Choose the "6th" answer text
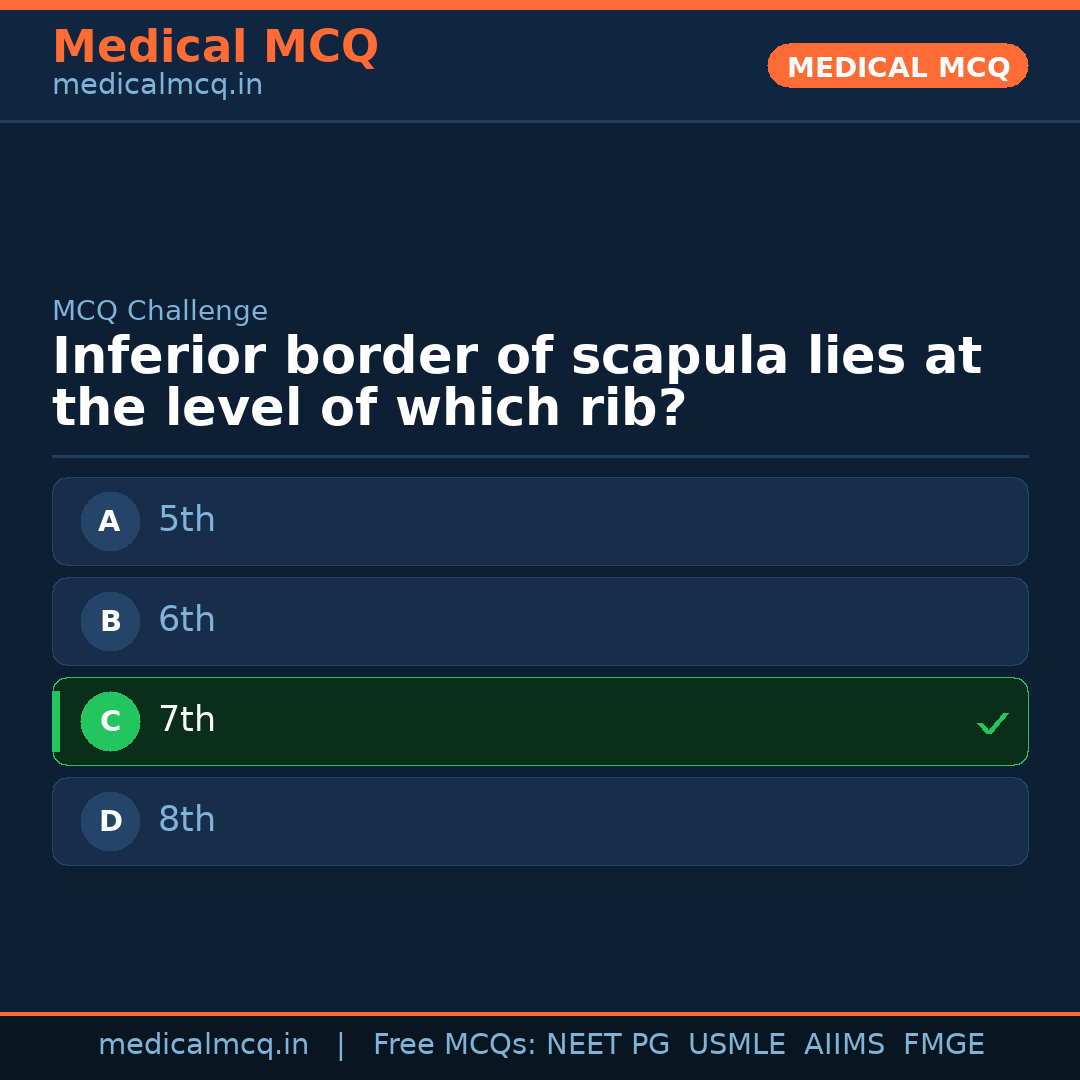The height and width of the screenshot is (1080, 1080). click(187, 620)
